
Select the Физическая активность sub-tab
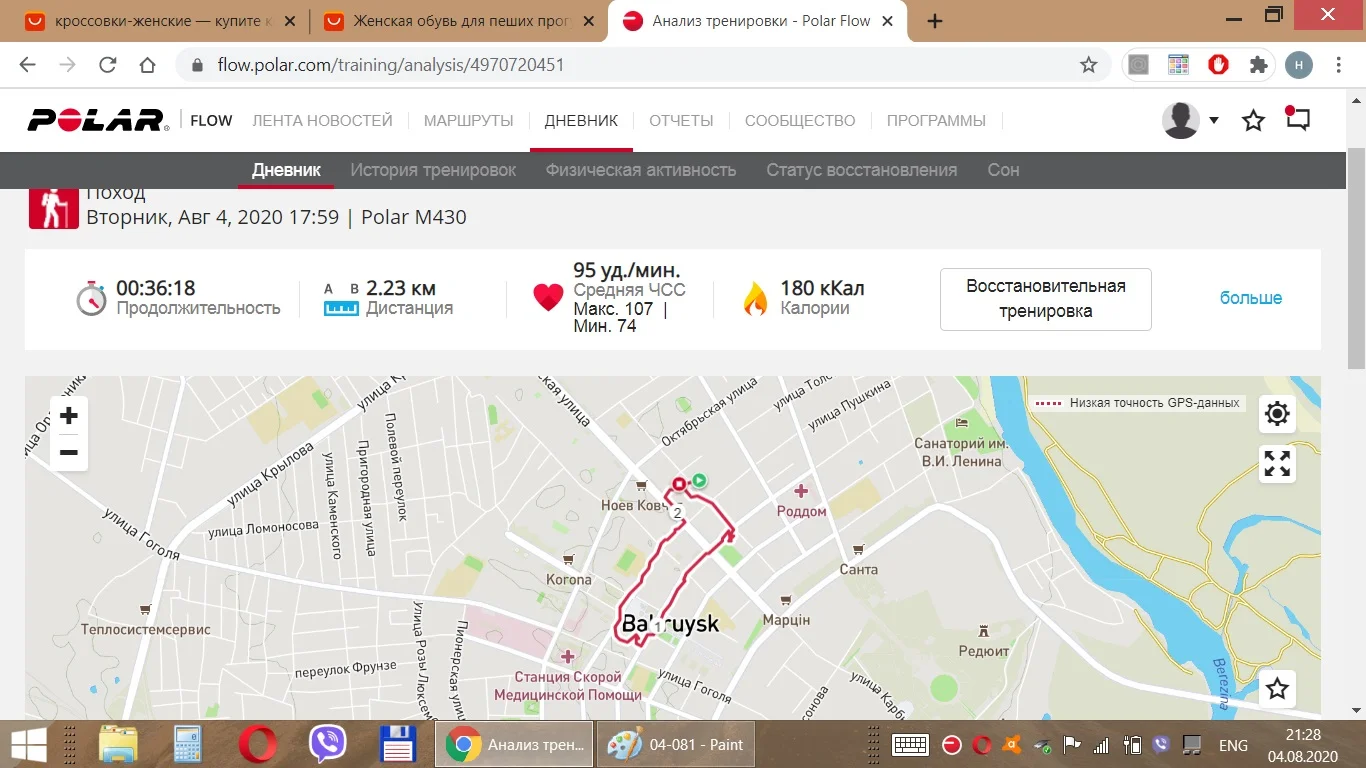pyautogui.click(x=641, y=170)
